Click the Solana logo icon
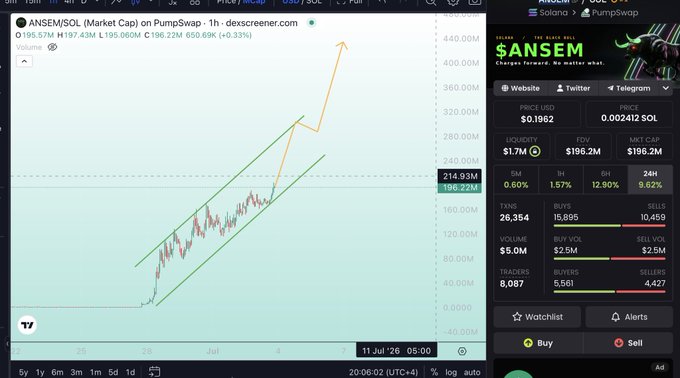Image resolution: width=680 pixels, height=378 pixels. pyautogui.click(x=533, y=13)
